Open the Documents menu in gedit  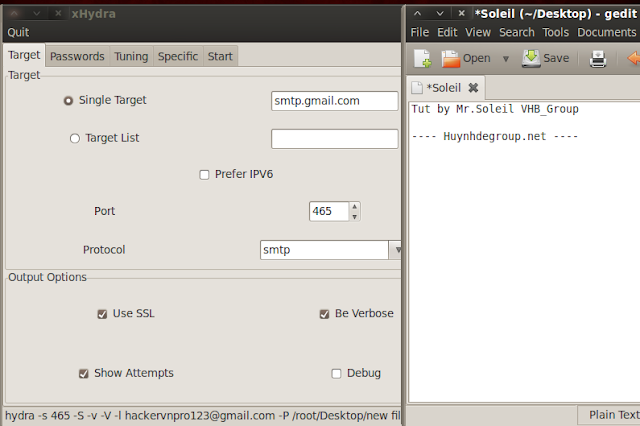(607, 32)
